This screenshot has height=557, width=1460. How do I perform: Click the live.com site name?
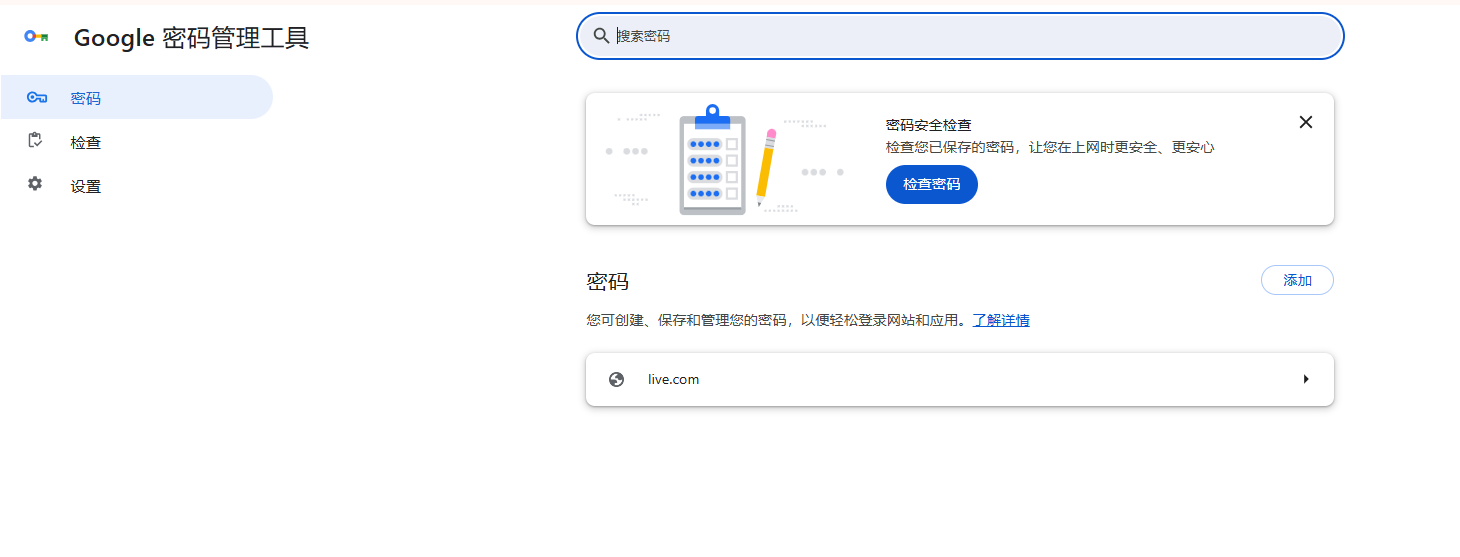(x=674, y=379)
